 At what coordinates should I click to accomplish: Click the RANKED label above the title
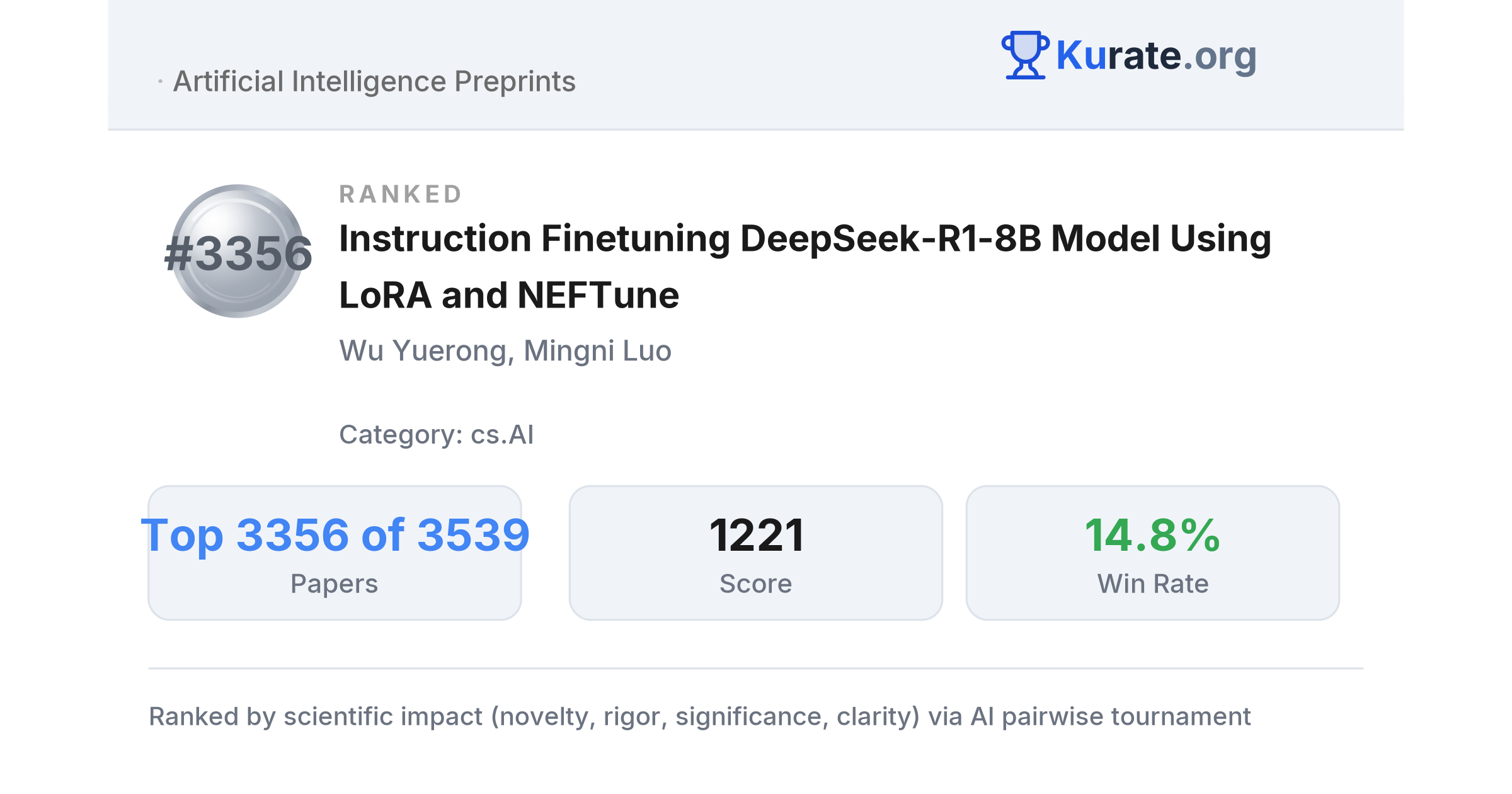click(x=401, y=194)
